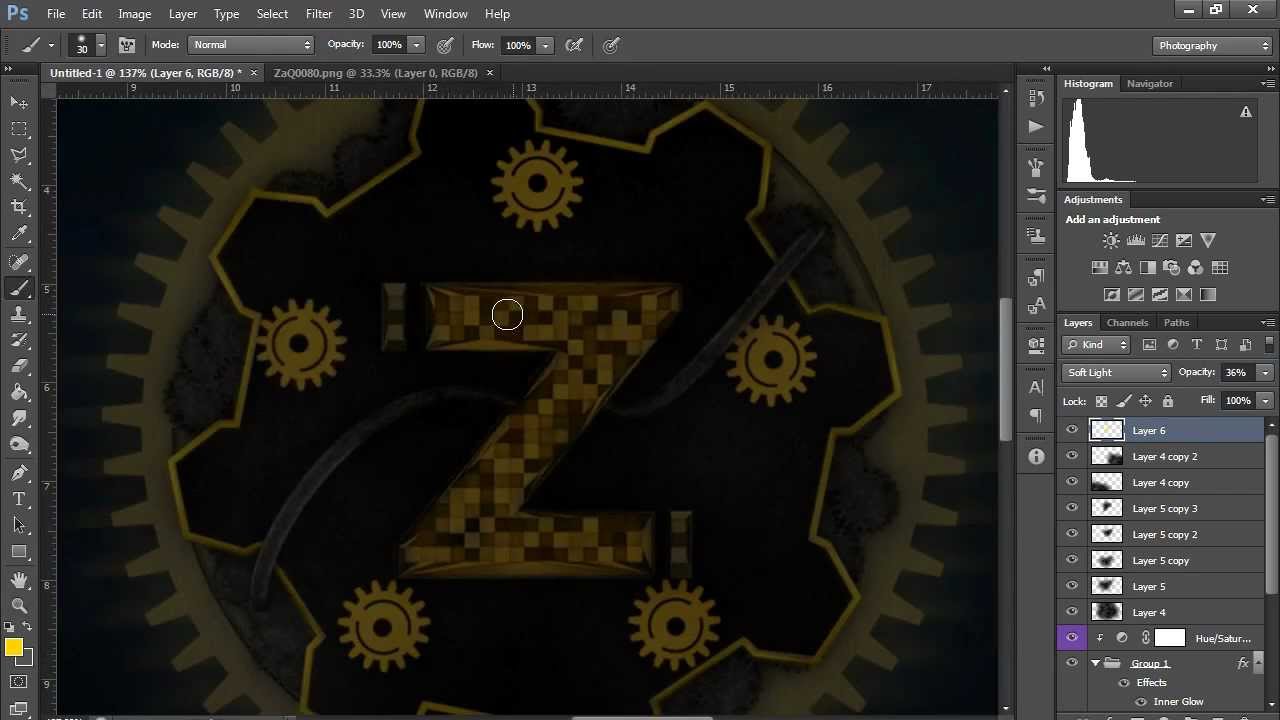Select the Horizontal Type tool
The height and width of the screenshot is (720, 1280).
click(x=19, y=498)
